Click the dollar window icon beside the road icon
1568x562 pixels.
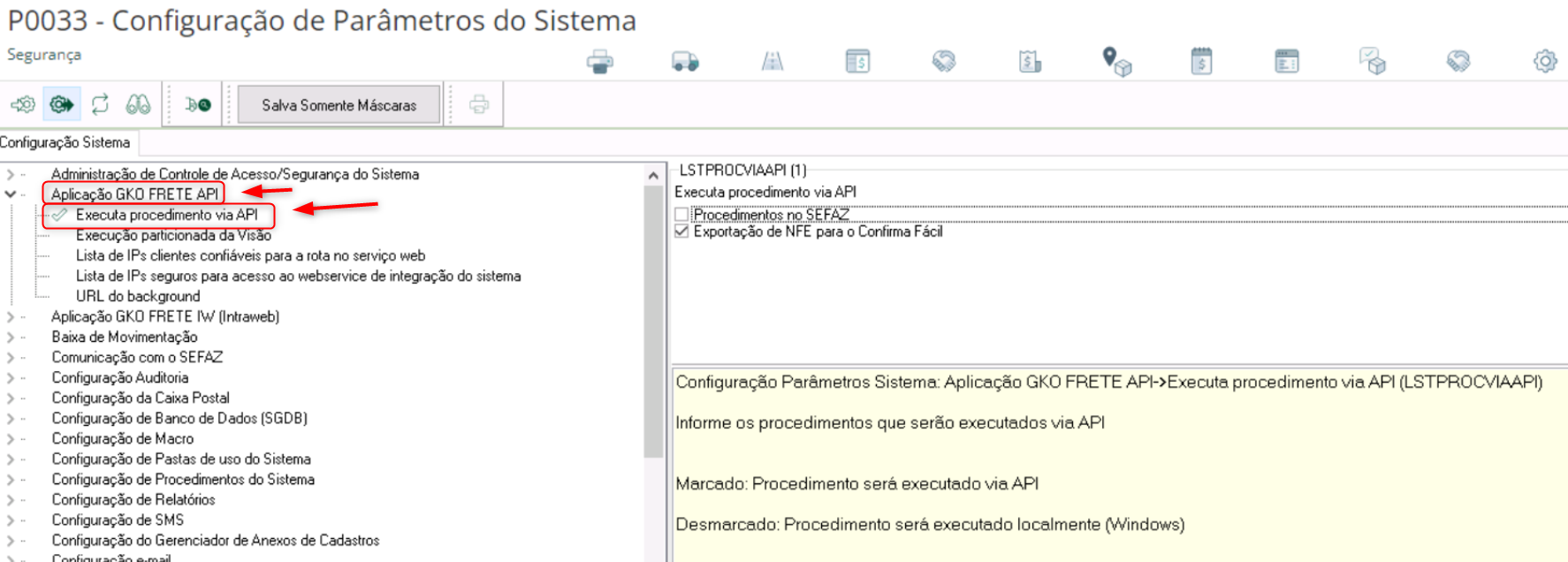(x=857, y=61)
